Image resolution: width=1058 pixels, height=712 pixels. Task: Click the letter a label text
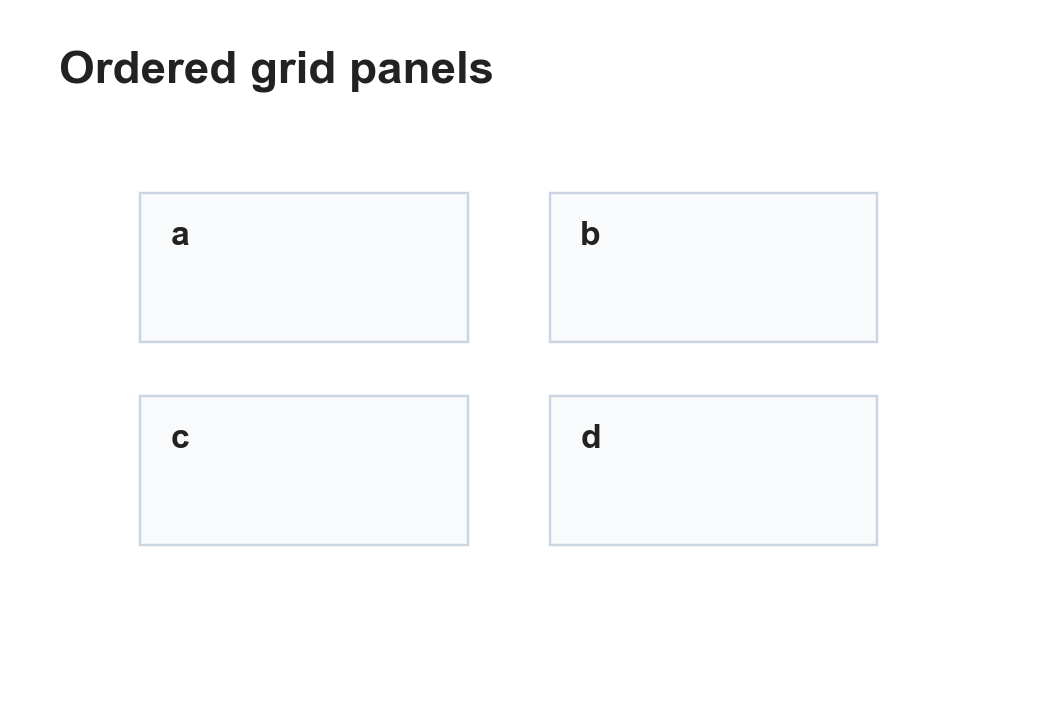pyautogui.click(x=180, y=235)
